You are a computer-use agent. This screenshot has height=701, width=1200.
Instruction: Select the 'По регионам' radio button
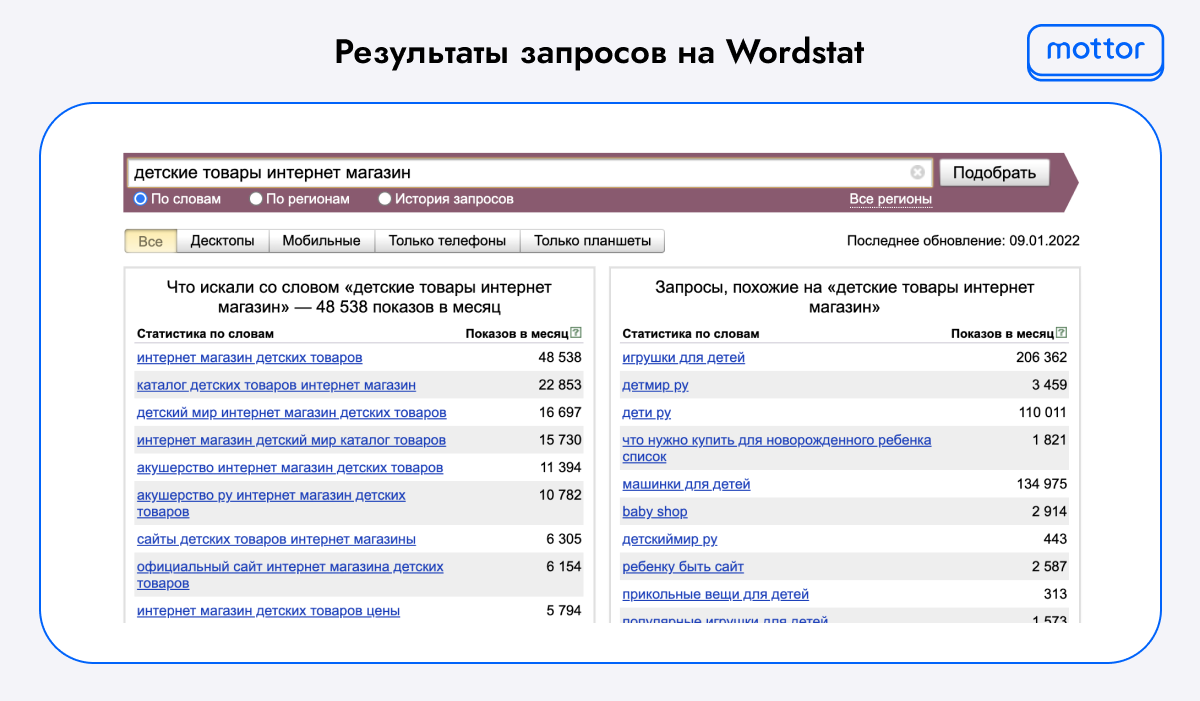(x=256, y=199)
